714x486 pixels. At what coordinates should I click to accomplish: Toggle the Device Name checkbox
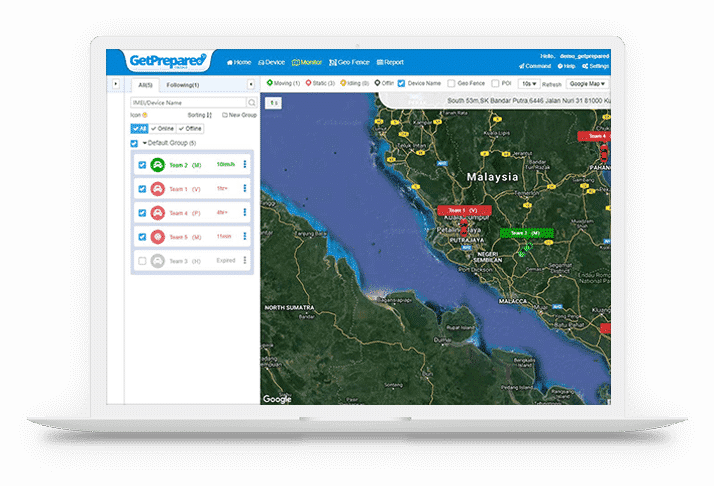pos(401,84)
